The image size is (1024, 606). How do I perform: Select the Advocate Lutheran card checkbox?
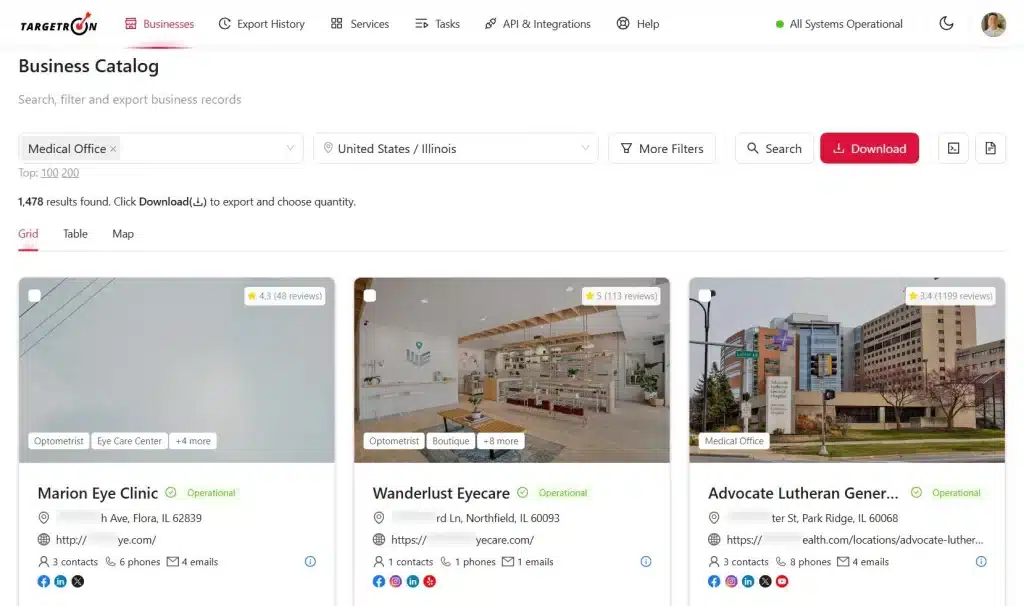pos(705,296)
